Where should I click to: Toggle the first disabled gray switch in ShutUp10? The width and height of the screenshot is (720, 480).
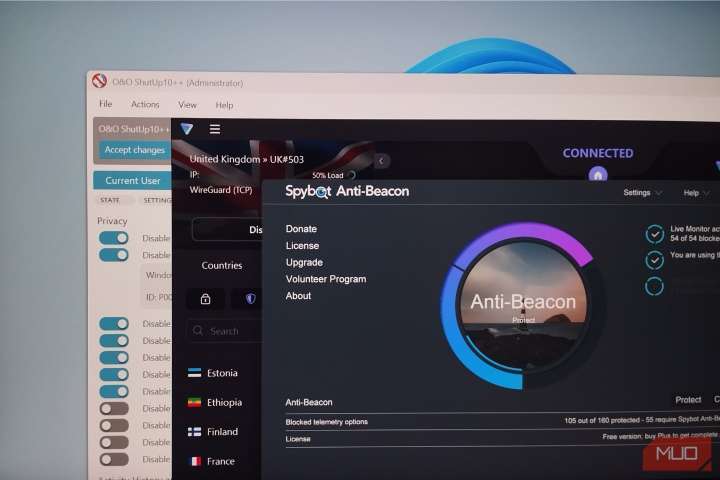point(114,409)
